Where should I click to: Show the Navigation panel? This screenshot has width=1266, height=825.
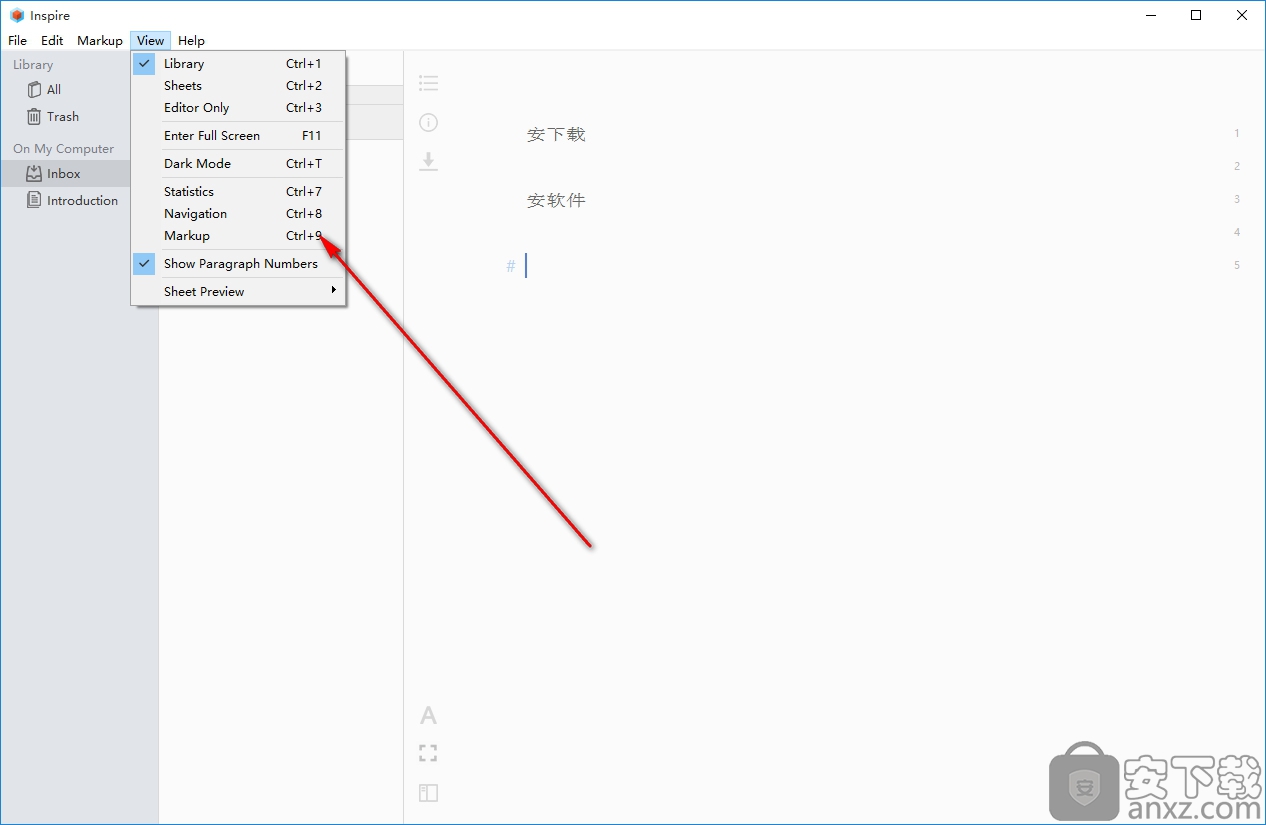click(239, 213)
